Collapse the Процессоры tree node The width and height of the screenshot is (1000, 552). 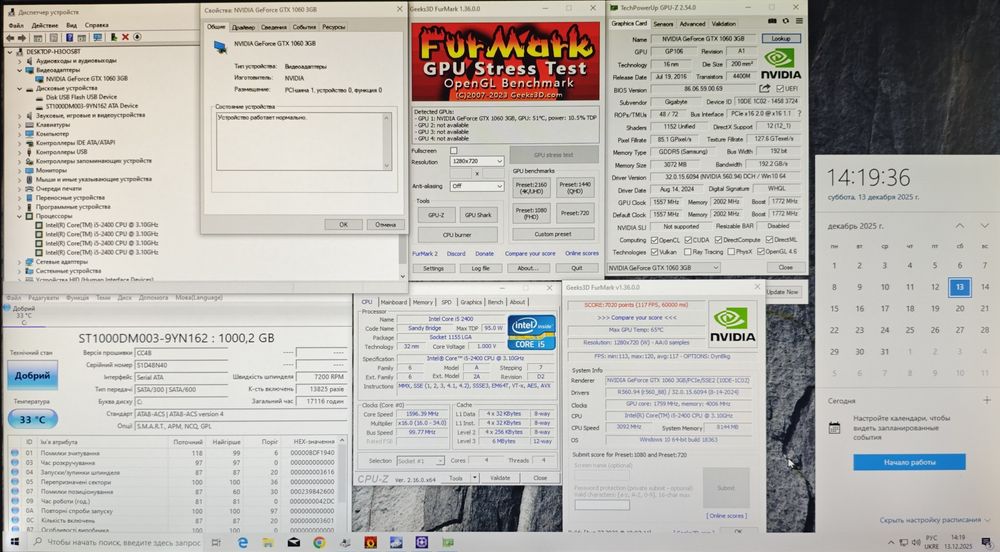tap(20, 216)
